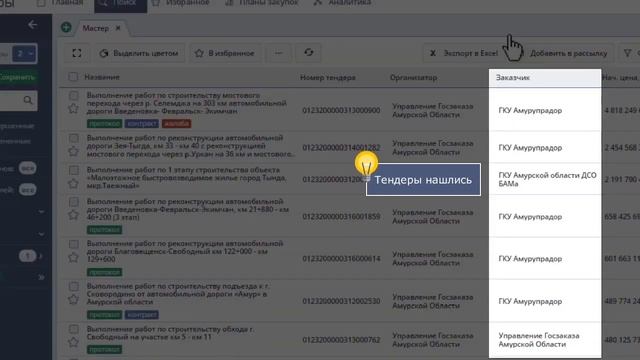Check the row for Сковородино access road tender
The image size is (640, 360).
click(73, 287)
